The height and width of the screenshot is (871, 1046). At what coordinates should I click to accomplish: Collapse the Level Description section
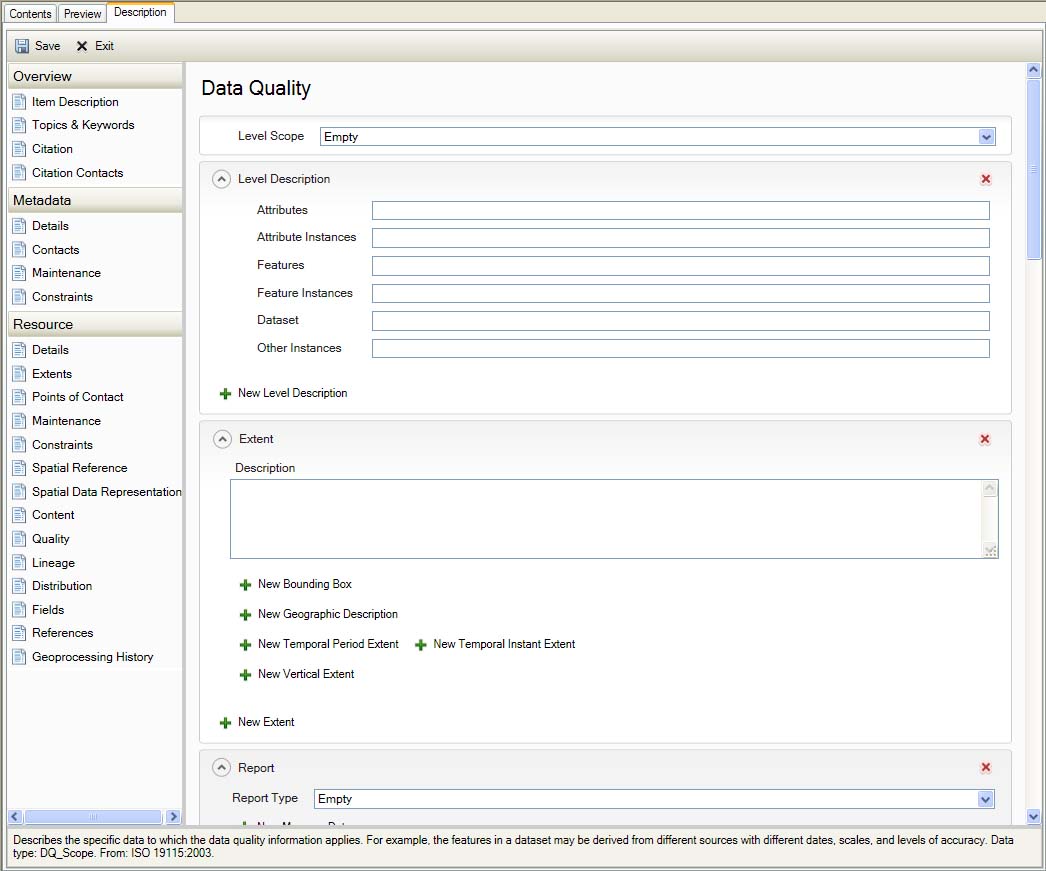pyautogui.click(x=223, y=180)
